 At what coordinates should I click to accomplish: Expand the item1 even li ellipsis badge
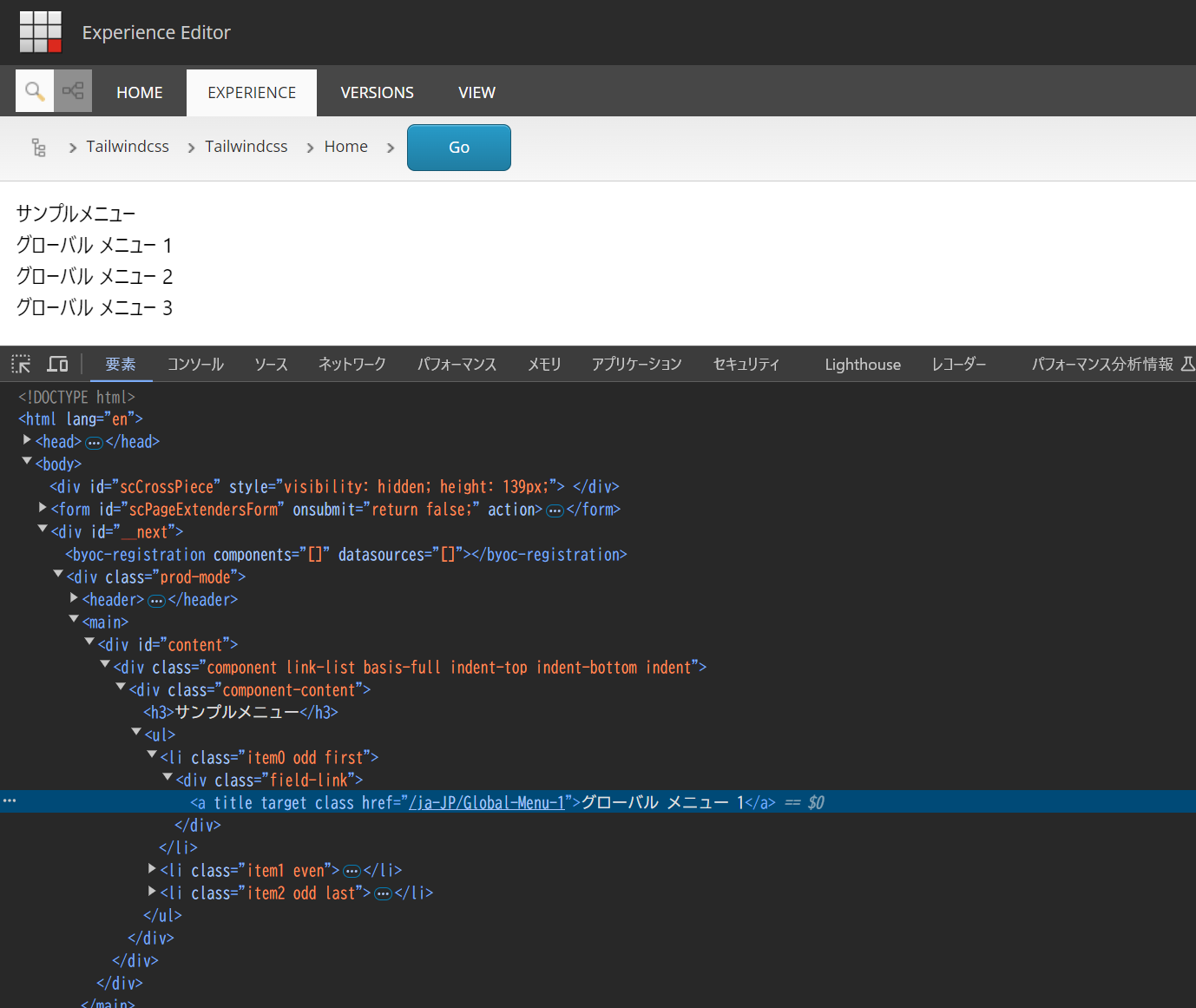(x=352, y=872)
